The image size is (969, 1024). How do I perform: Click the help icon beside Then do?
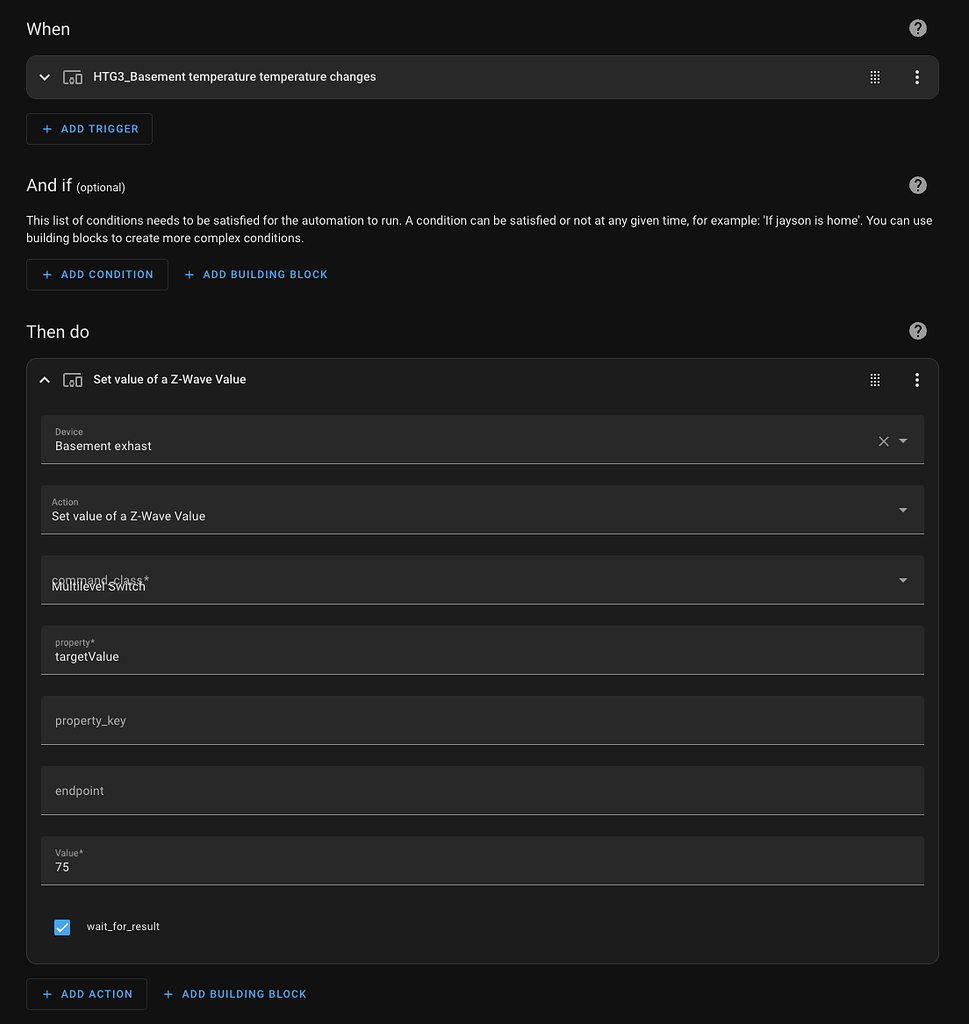pos(918,331)
